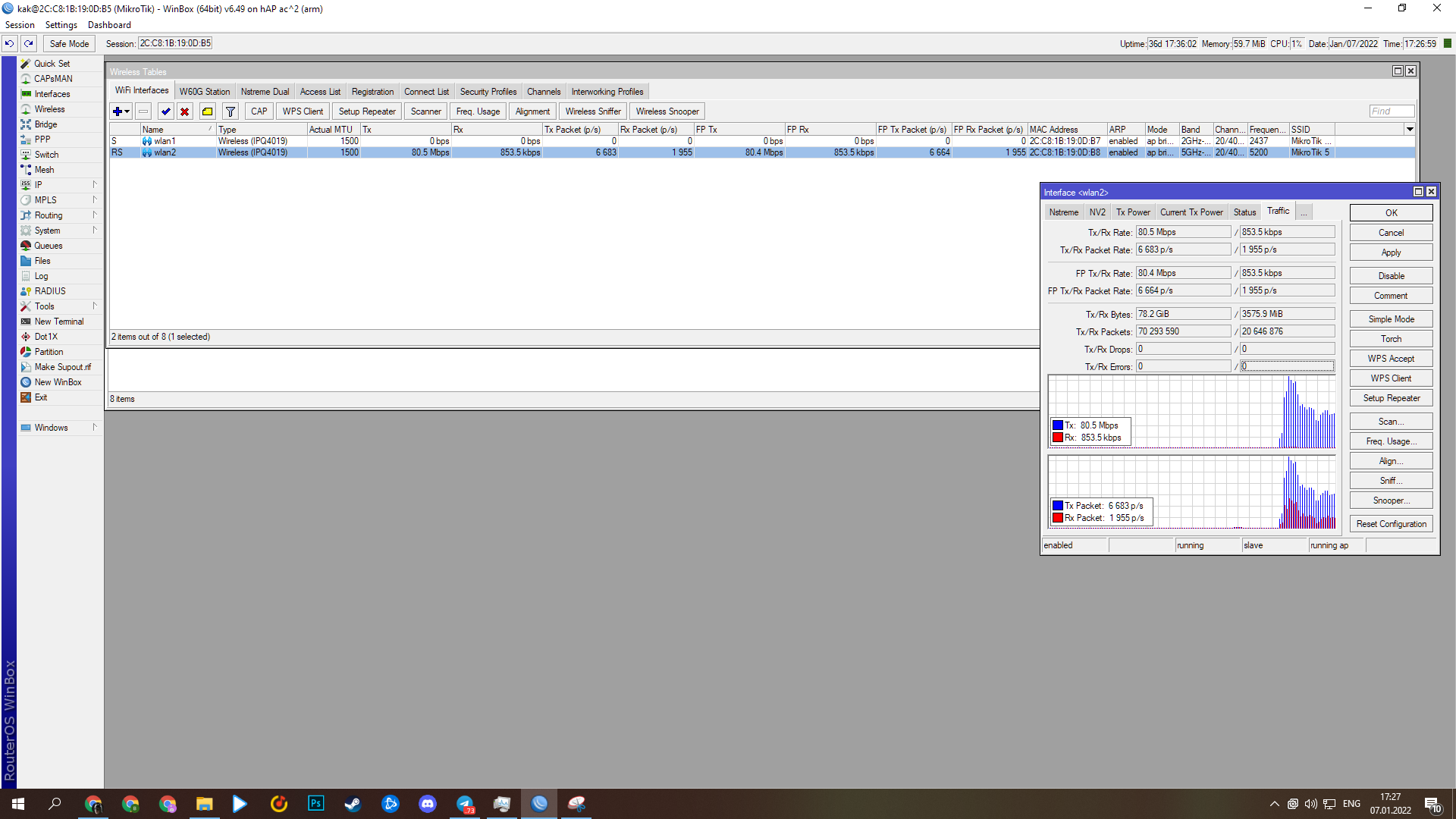This screenshot has width=1456, height=819.
Task: Click the blue Tx Packet legend swatch
Action: [1057, 506]
